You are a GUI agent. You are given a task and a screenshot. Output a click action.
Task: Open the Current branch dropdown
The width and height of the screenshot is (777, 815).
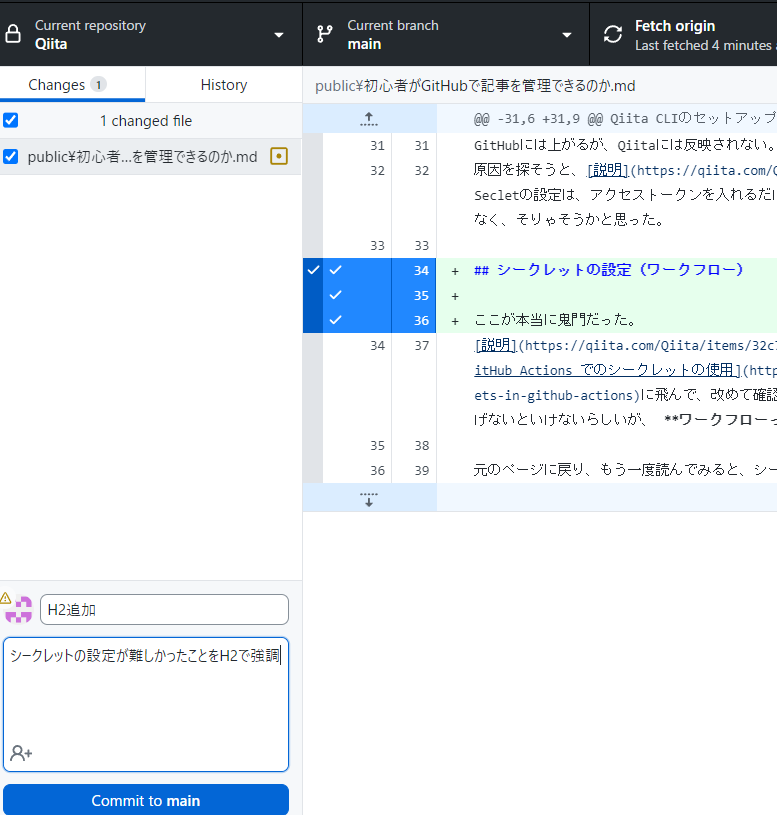pos(446,34)
